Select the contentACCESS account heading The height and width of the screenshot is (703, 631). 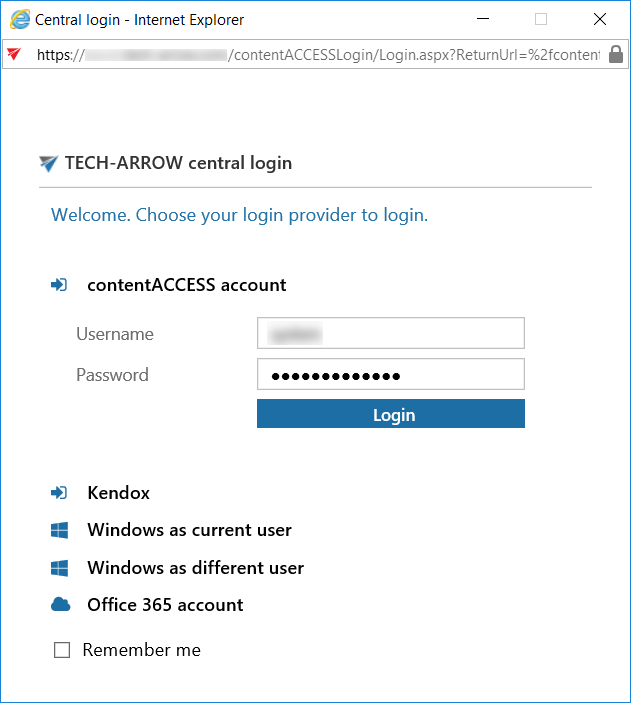pos(186,285)
